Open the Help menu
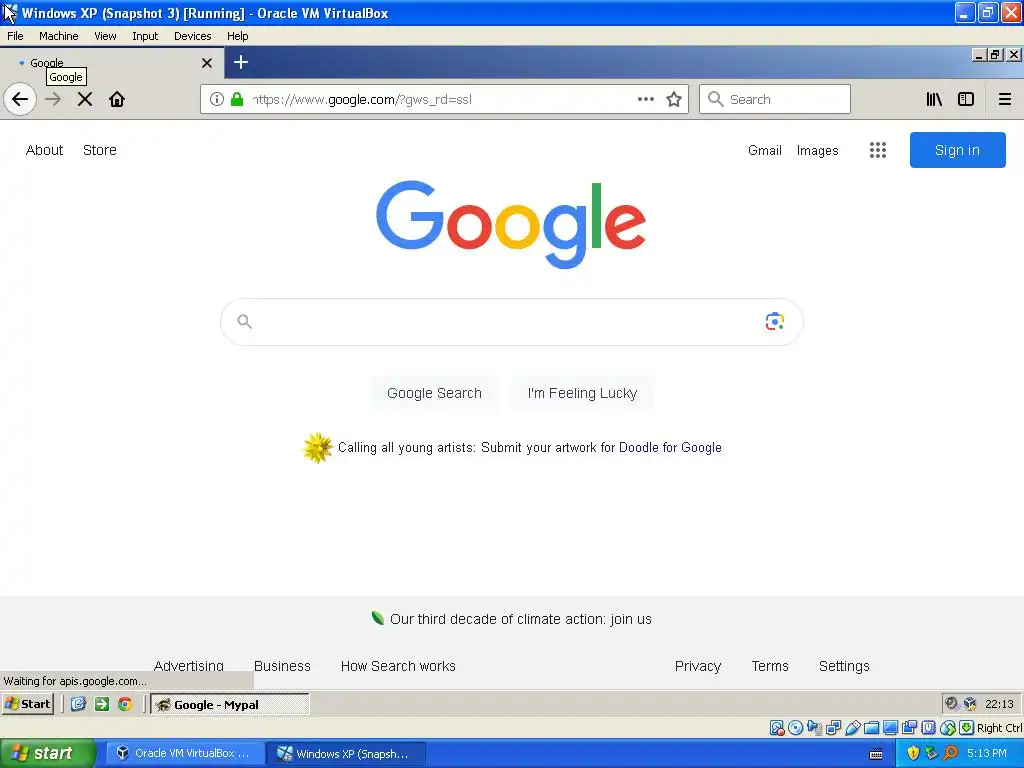This screenshot has width=1024, height=768. [x=238, y=36]
